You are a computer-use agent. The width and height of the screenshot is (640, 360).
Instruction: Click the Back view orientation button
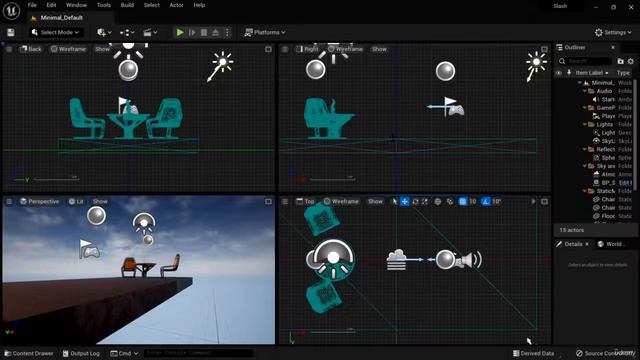point(31,49)
